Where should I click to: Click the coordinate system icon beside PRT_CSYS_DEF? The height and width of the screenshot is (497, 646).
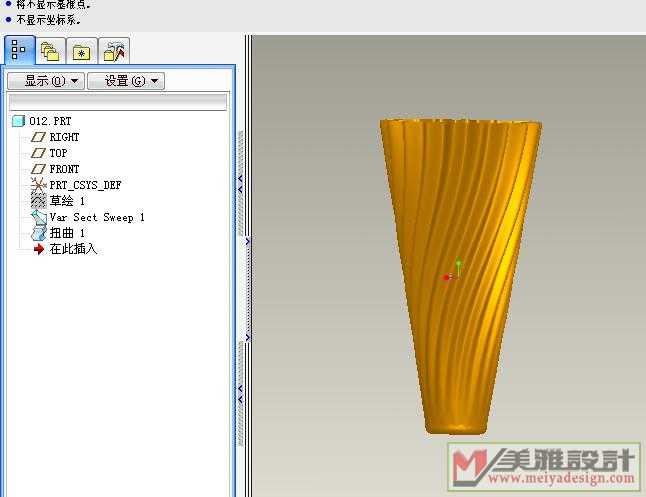click(38, 185)
